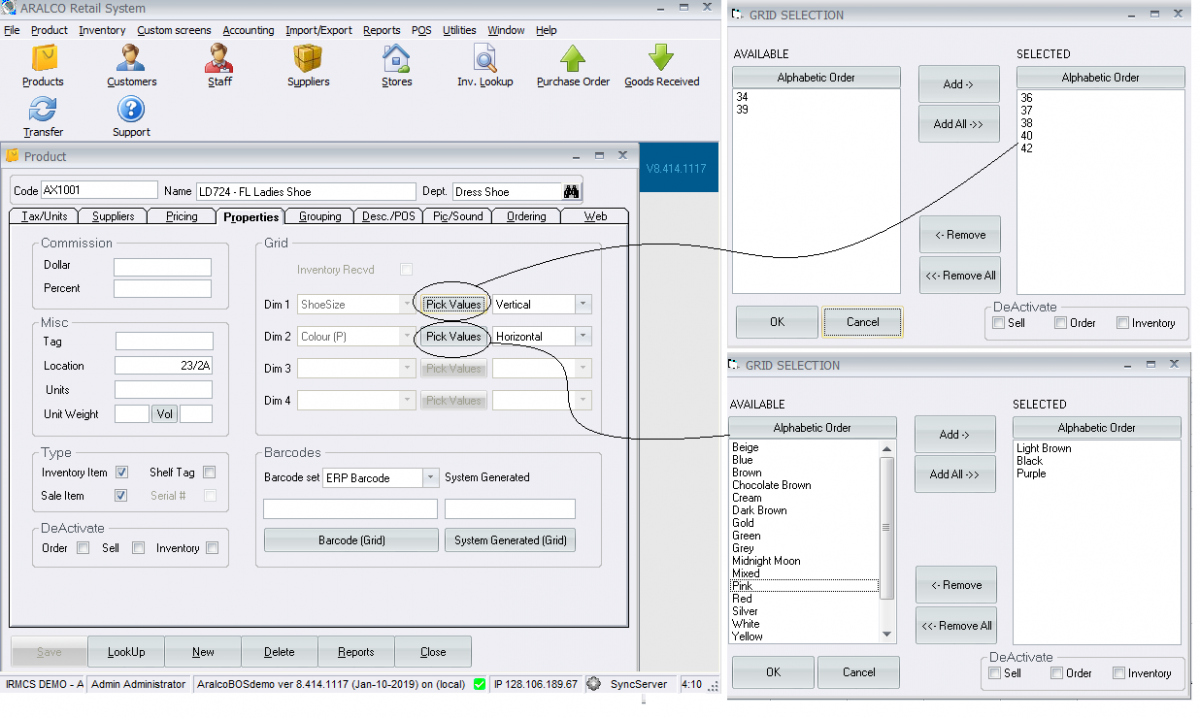Screen dimensions: 1200x718
Task: Click the New button in Product window
Action: coord(203,652)
